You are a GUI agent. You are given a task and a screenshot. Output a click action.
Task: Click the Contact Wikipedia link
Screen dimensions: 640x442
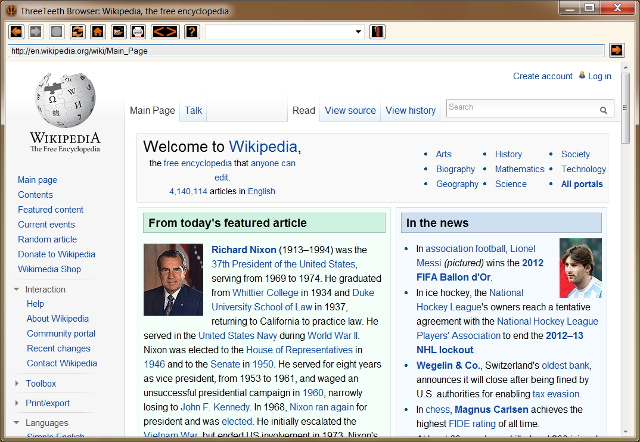click(62, 363)
